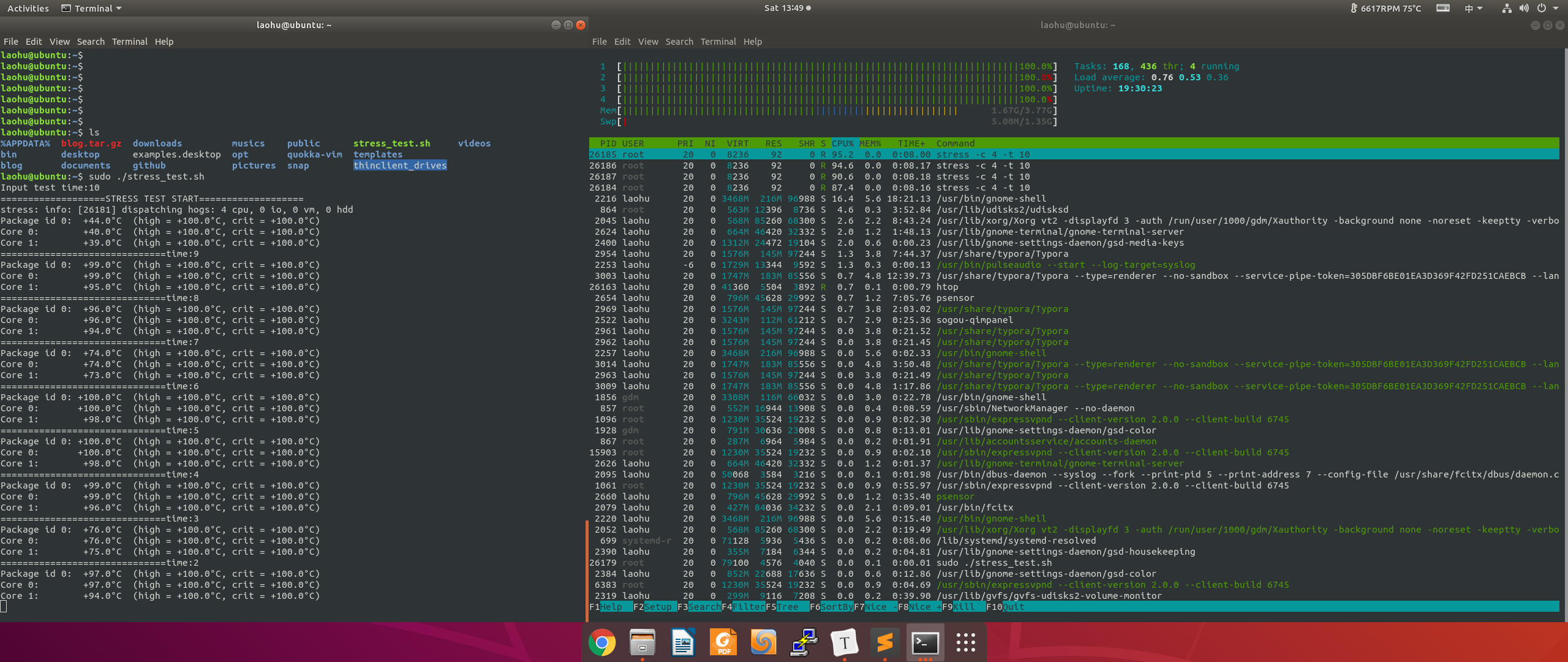Click the power icon in top bar
Image resolution: width=1568 pixels, height=662 pixels.
[1542, 8]
